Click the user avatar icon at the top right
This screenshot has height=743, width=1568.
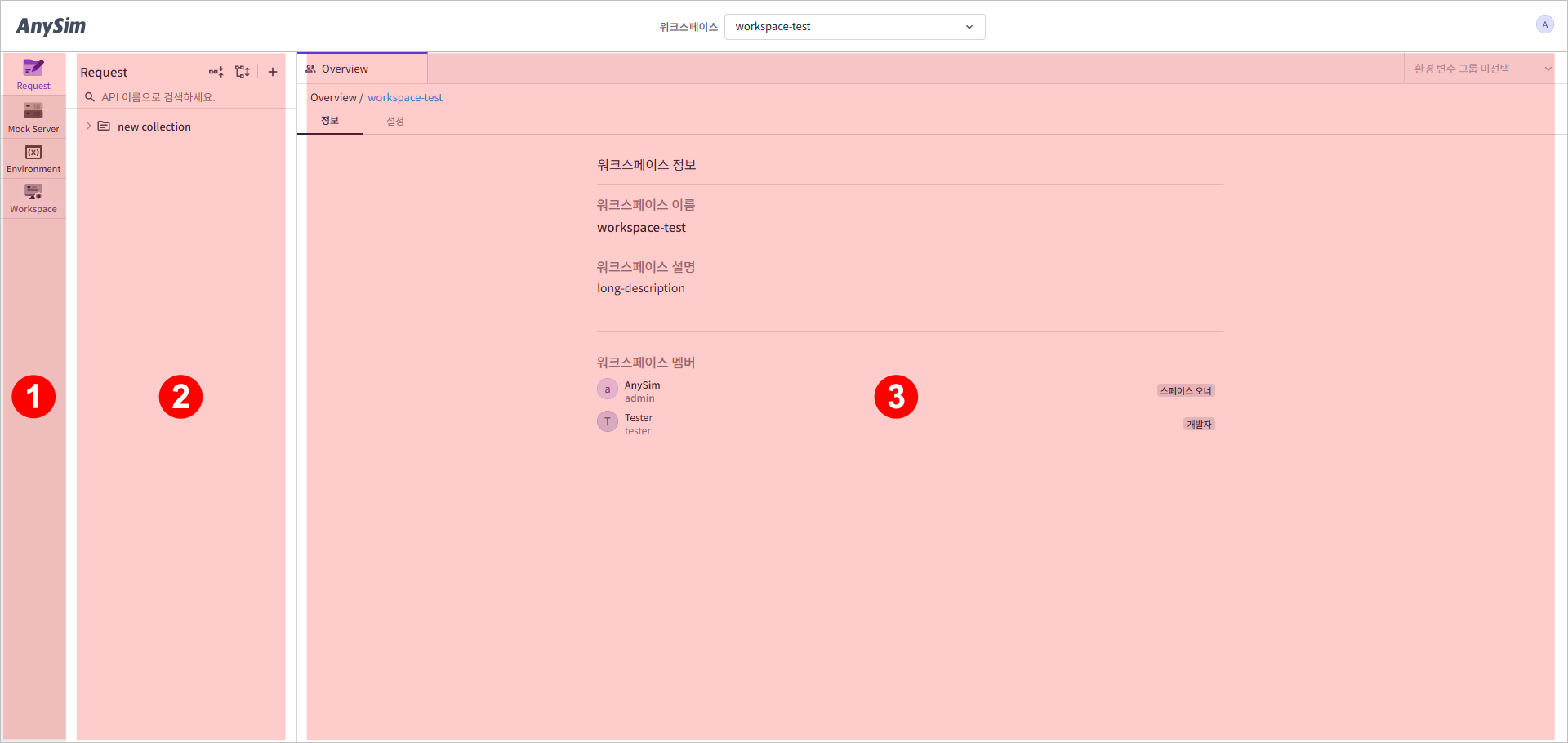(x=1544, y=24)
